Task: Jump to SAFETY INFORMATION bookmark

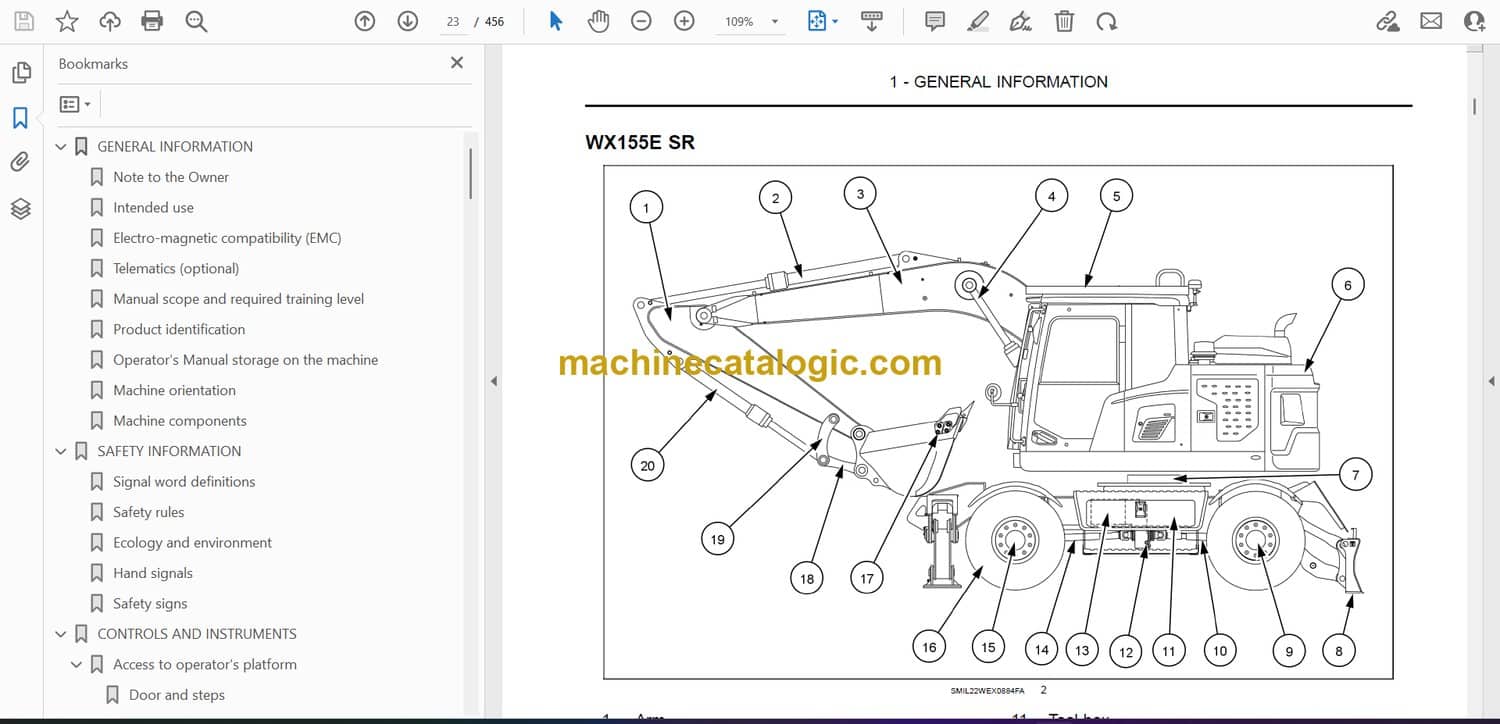Action: tap(169, 451)
